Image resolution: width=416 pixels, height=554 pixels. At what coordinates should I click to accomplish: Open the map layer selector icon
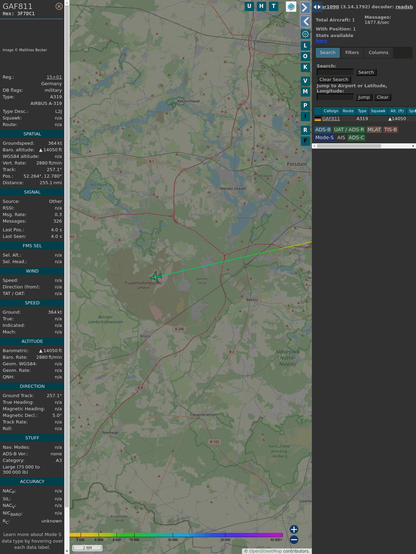291,6
